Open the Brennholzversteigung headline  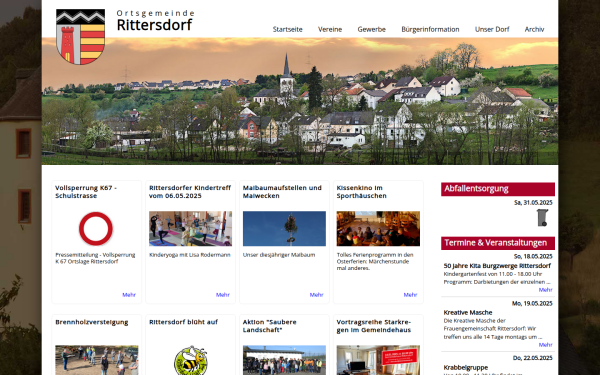[x=92, y=322]
